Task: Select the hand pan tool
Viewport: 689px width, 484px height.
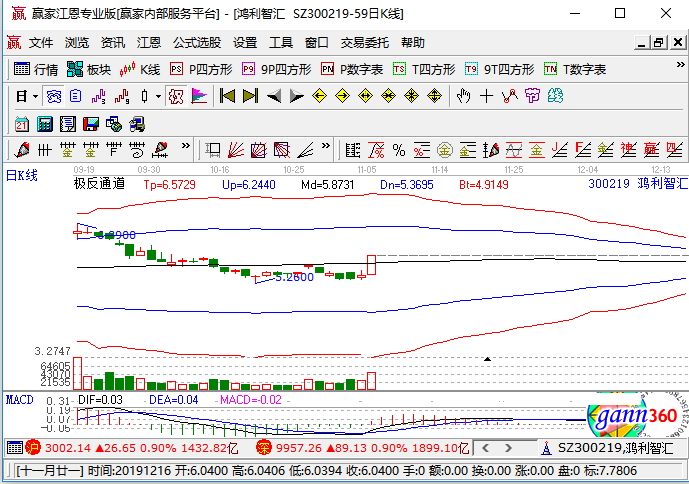Action: tap(463, 96)
